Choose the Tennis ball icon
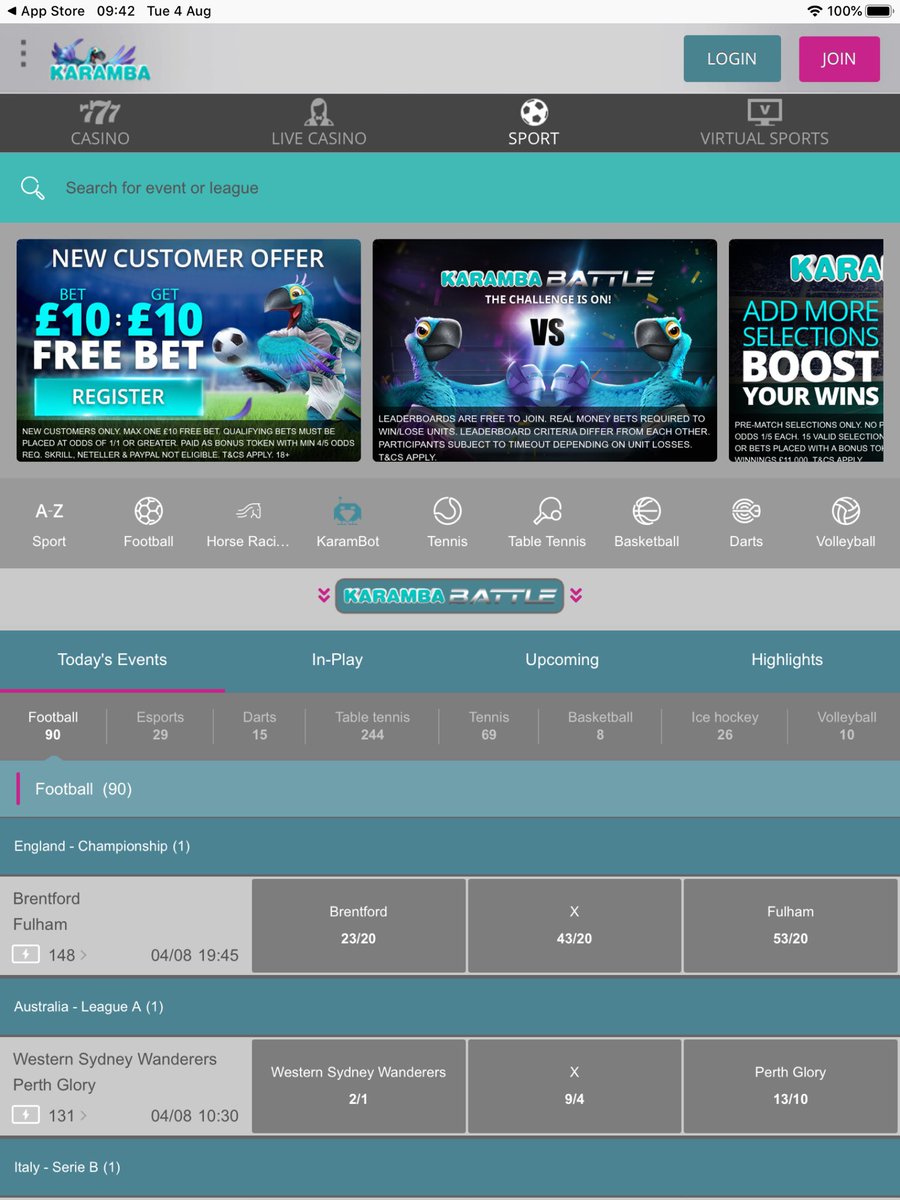900x1200 pixels. (x=447, y=524)
